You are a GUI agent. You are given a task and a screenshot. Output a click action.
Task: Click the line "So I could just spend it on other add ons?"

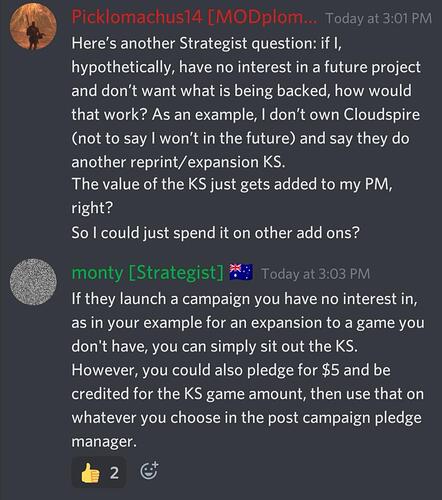coord(216,232)
